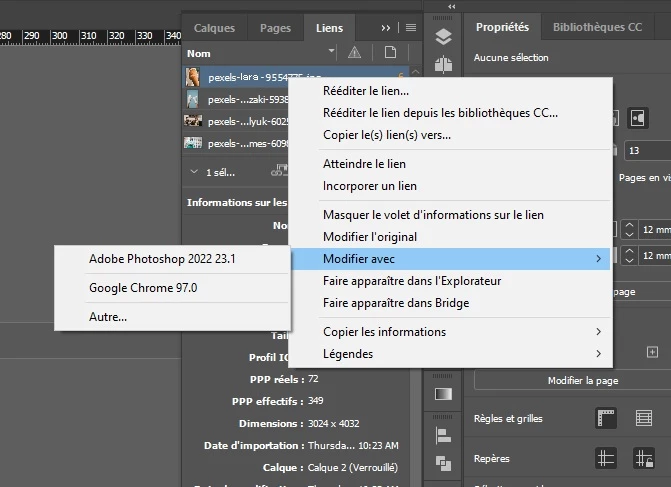Viewport: 671px width, 487px height.
Task: Pick Adobe Photoshop 2022 23.1
Action: pyautogui.click(x=172, y=259)
